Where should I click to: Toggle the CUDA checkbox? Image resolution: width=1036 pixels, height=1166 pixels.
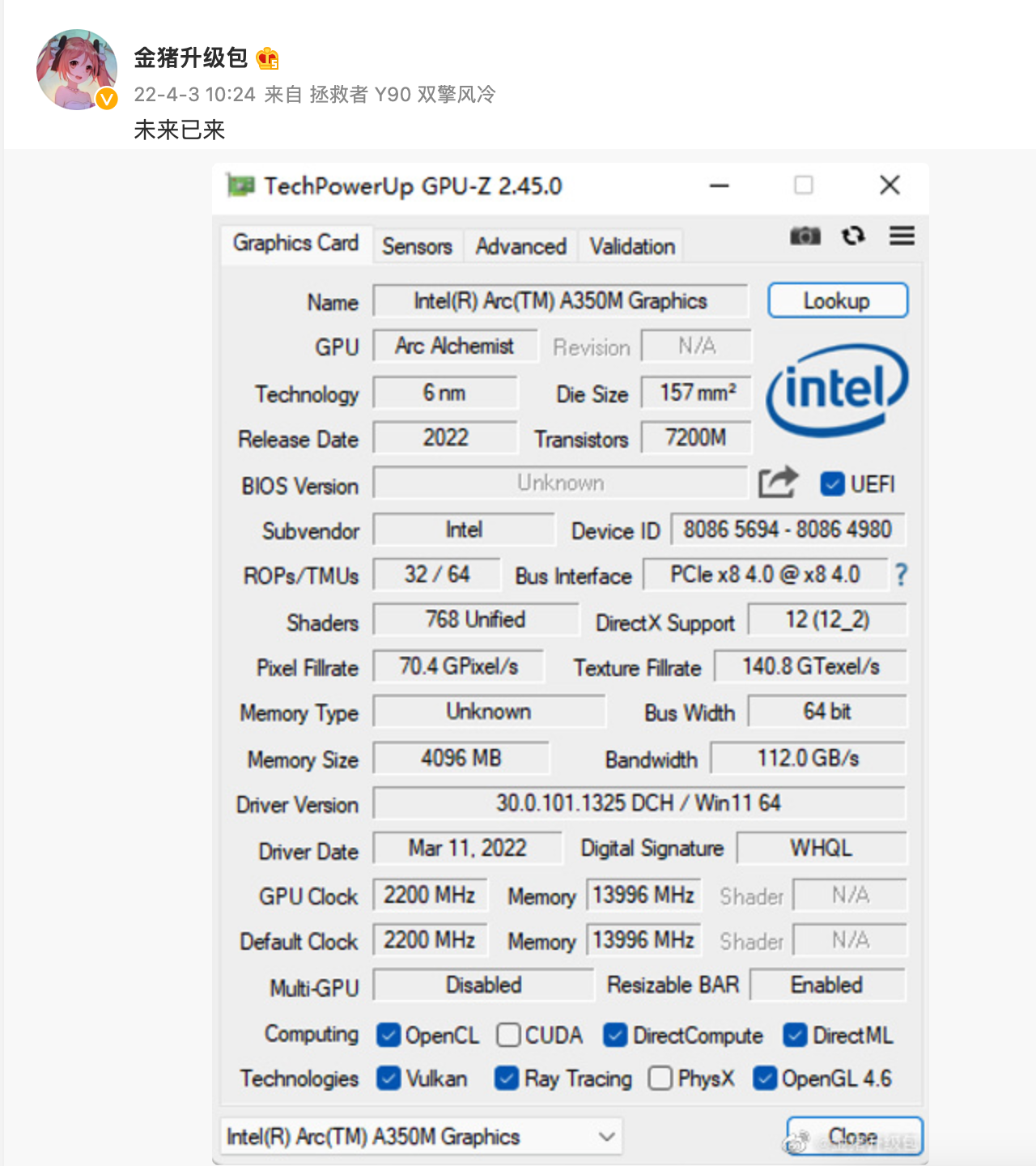(508, 1035)
